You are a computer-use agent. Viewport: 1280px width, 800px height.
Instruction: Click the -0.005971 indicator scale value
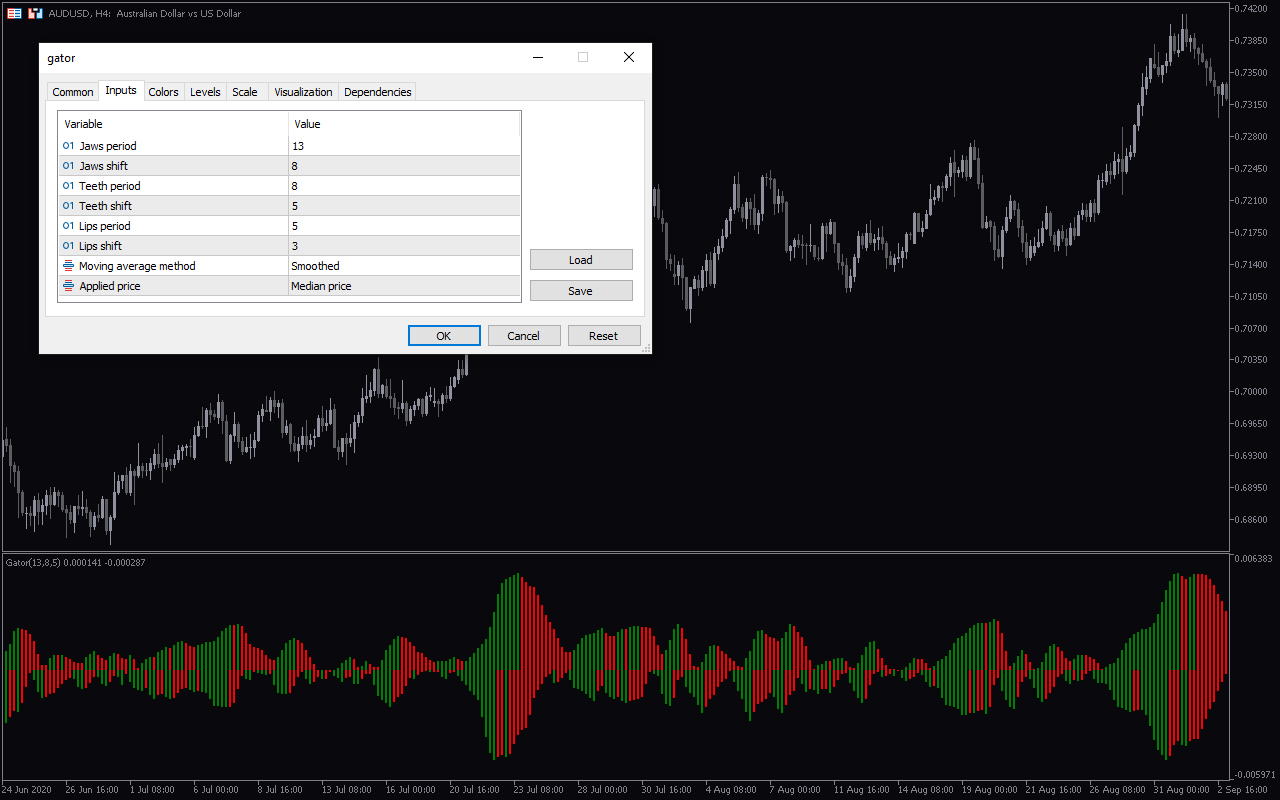[x=1253, y=775]
